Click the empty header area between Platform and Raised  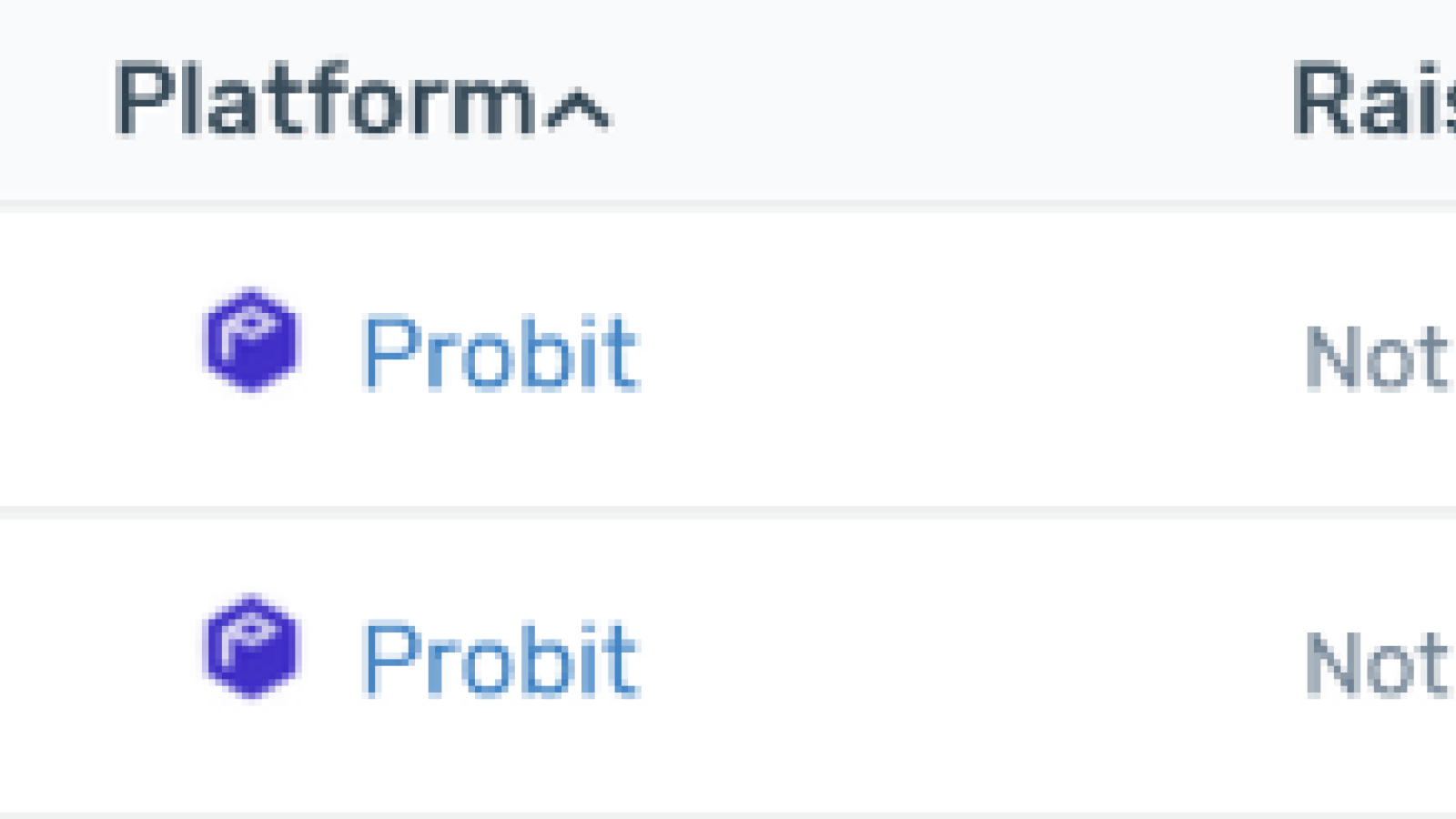(951, 100)
